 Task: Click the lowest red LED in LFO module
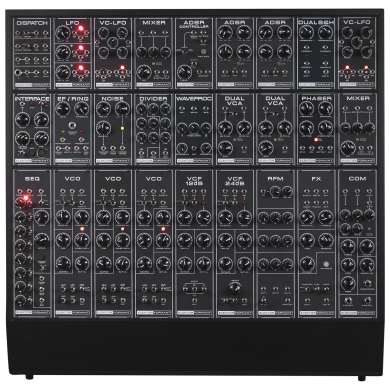(81, 68)
